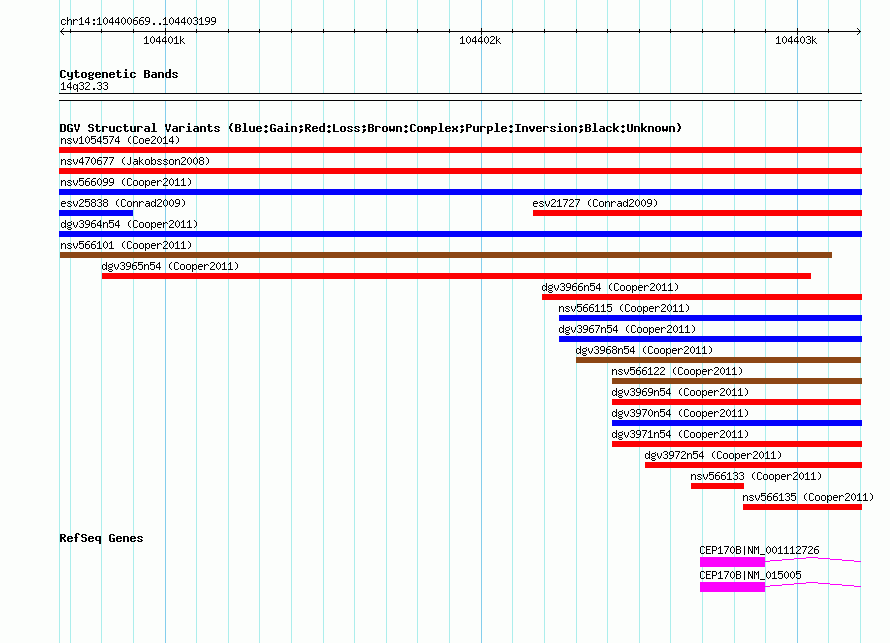Viewport: 890px width, 643px height.
Task: Click the Cytogenetic Bands track title
Action: pyautogui.click(x=119, y=74)
